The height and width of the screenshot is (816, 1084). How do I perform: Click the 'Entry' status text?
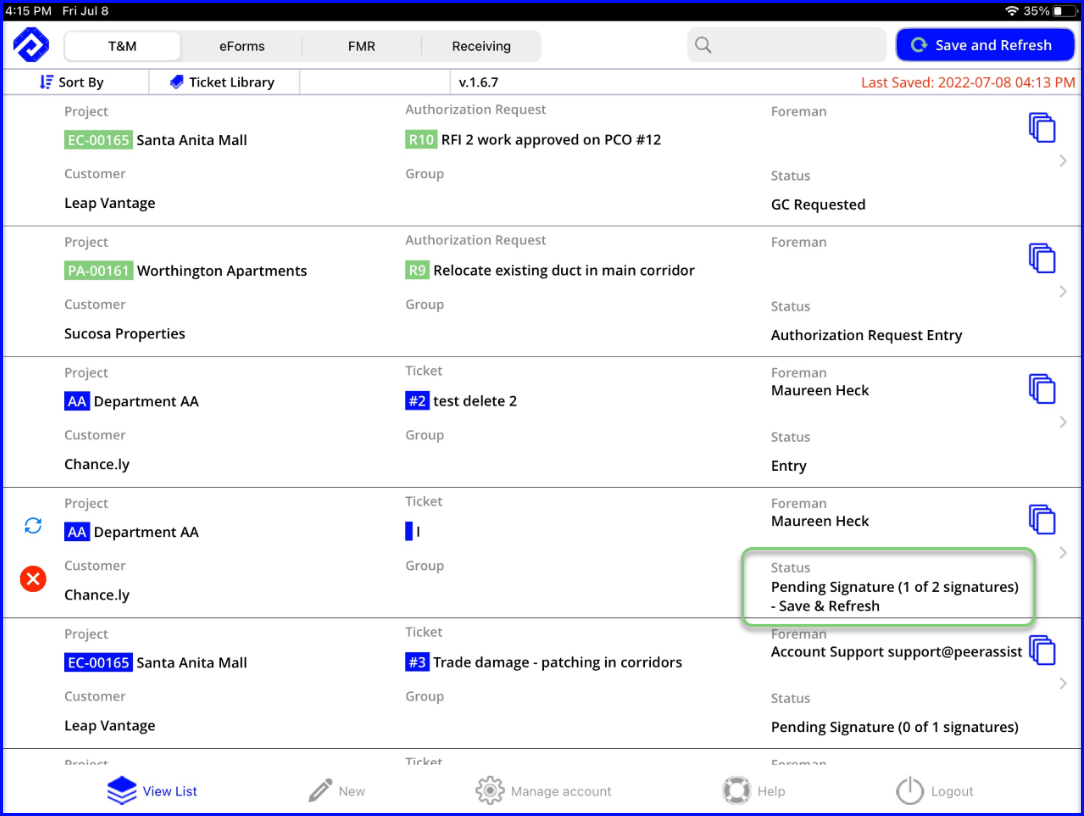click(789, 466)
